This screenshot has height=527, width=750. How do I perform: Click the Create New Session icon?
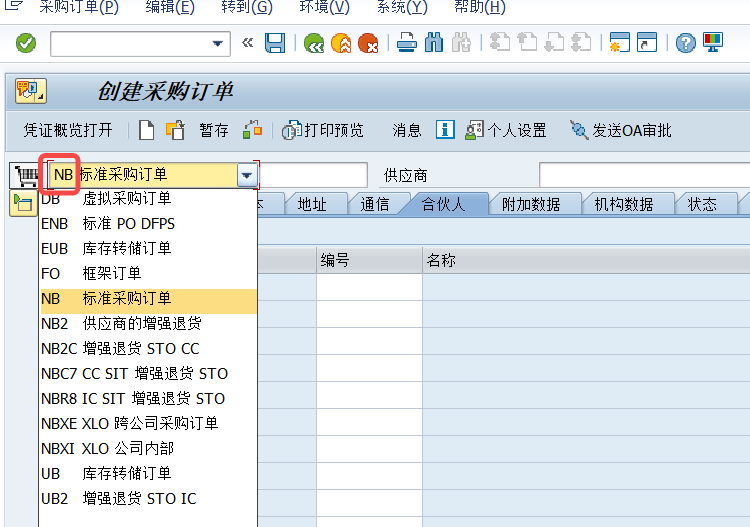(x=619, y=44)
